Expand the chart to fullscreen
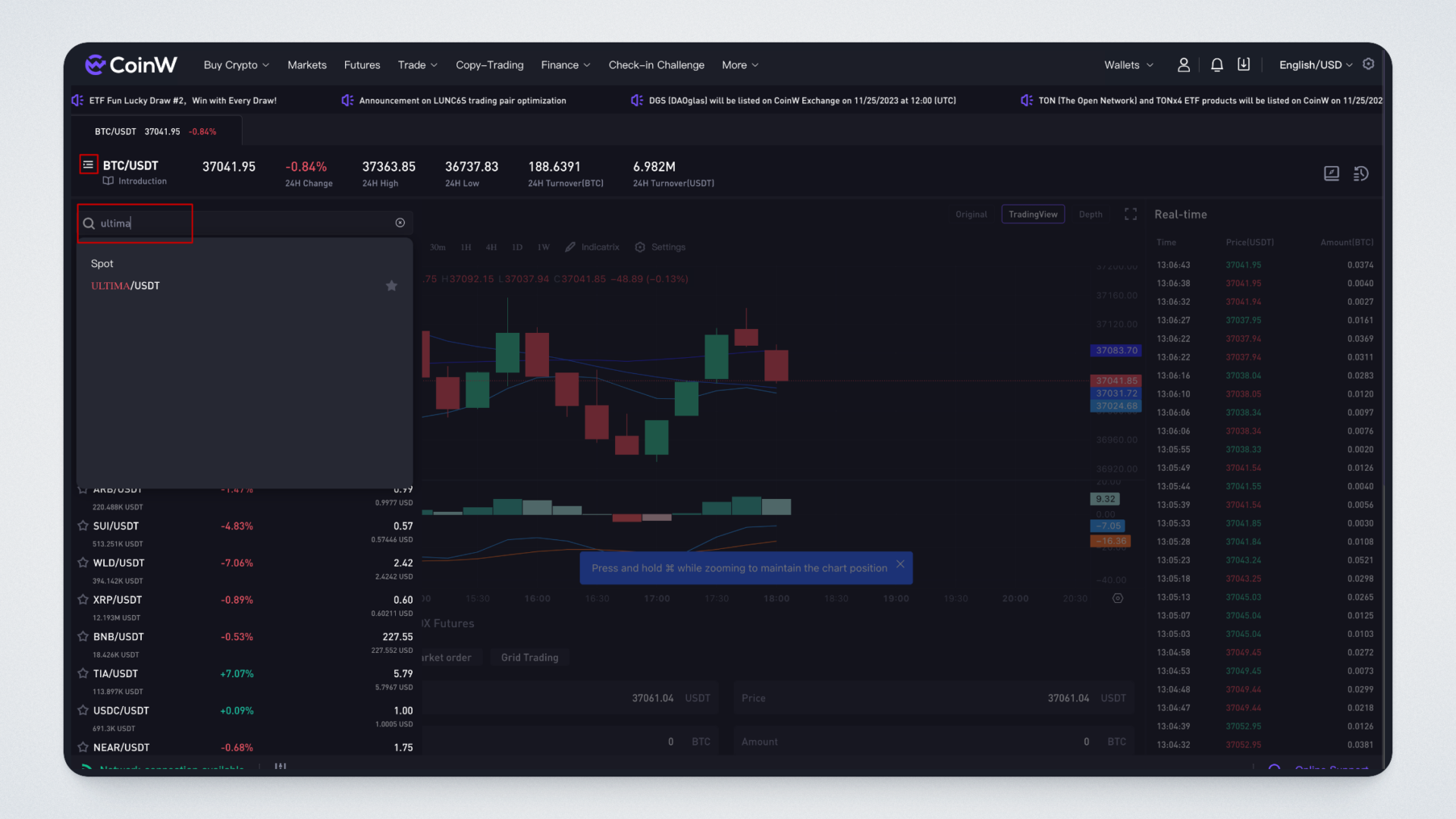 click(x=1130, y=215)
